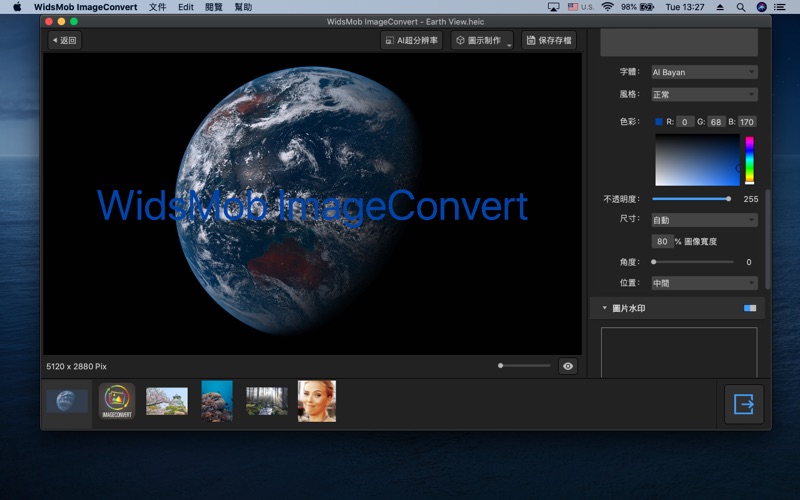The image size is (800, 500).
Task: Open the AI超分辨率 tool
Action: [x=411, y=40]
